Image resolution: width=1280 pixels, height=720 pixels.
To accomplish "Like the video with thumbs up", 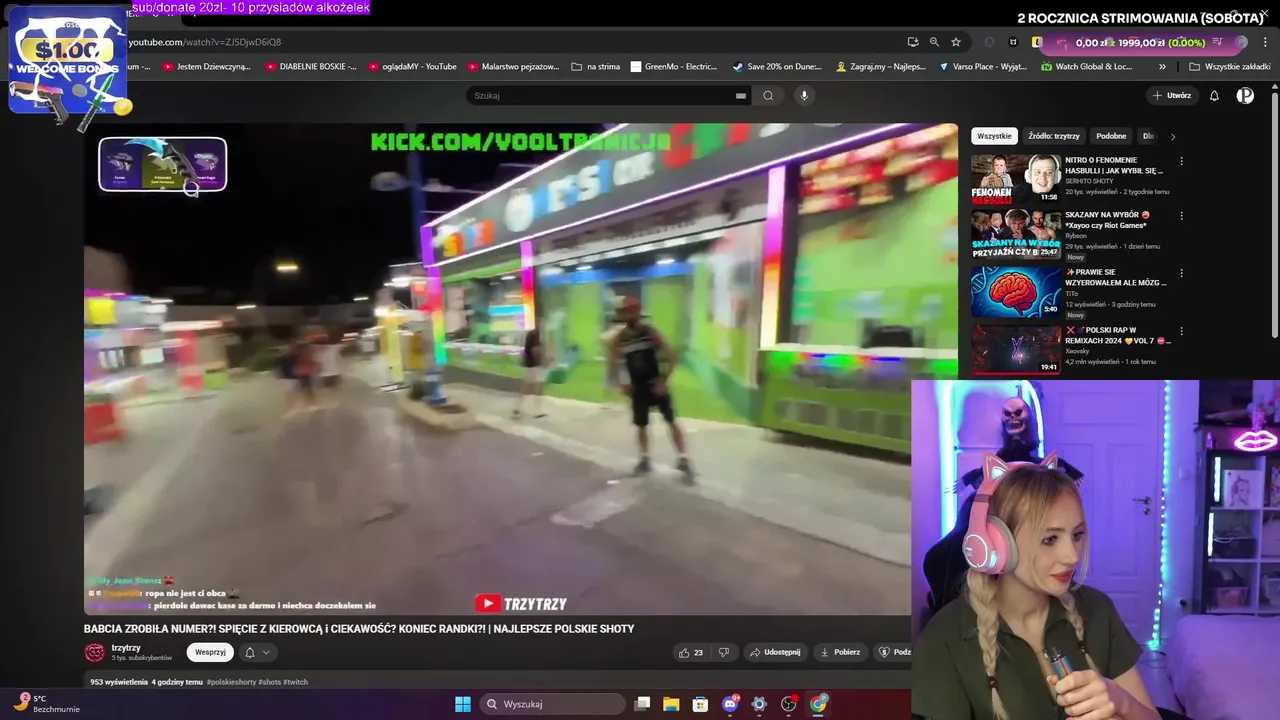I will (x=690, y=652).
